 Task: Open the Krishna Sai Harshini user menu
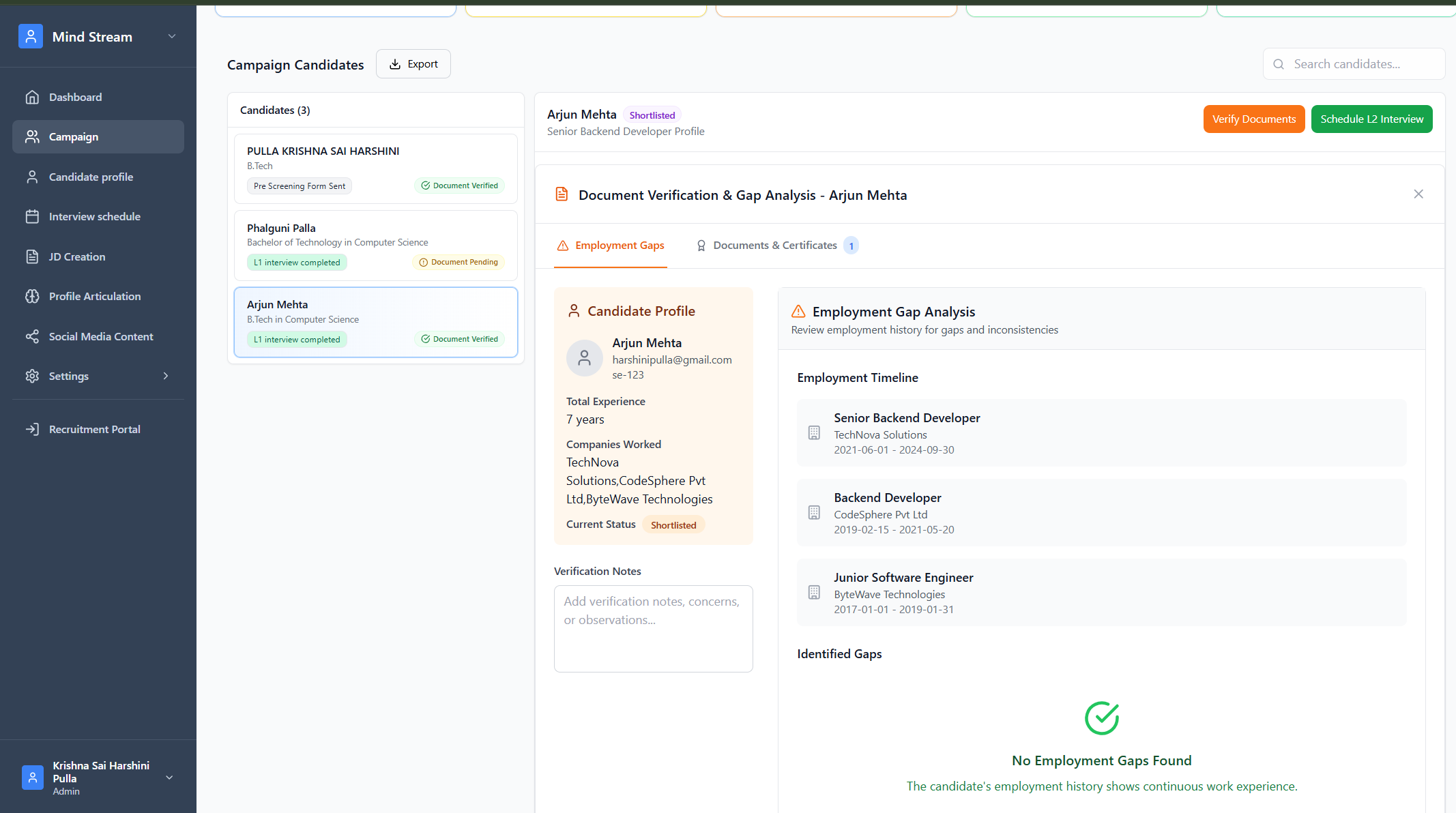[x=169, y=778]
